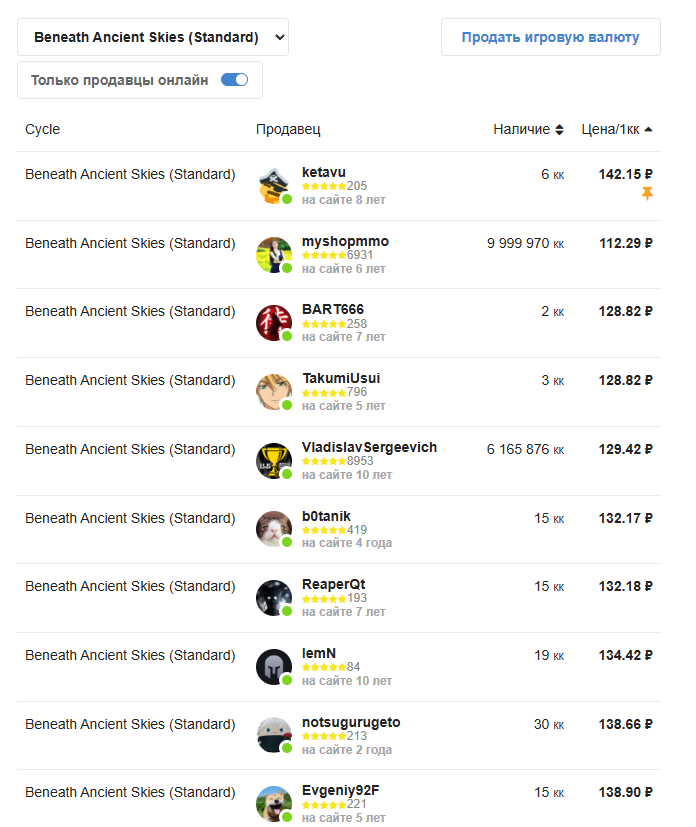
Task: Click lemN's spartan helmet avatar
Action: 274,667
